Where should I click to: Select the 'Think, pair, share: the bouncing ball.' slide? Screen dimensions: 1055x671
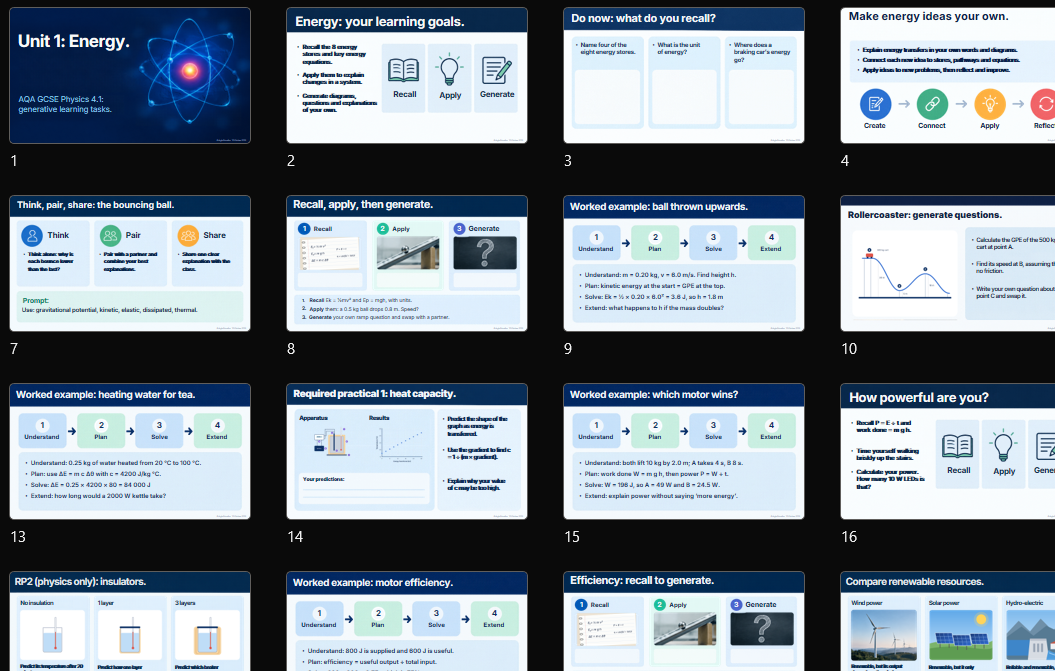tap(130, 263)
